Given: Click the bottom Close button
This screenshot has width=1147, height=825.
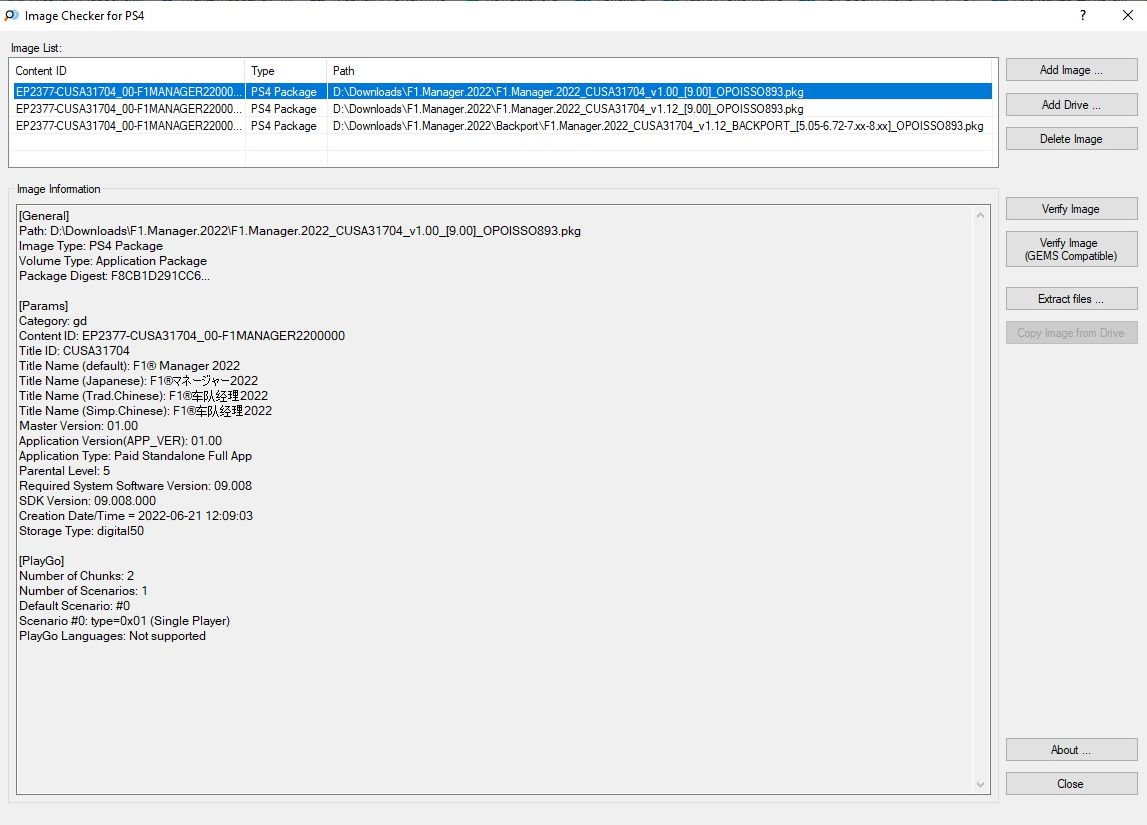Looking at the screenshot, I should click(1071, 784).
